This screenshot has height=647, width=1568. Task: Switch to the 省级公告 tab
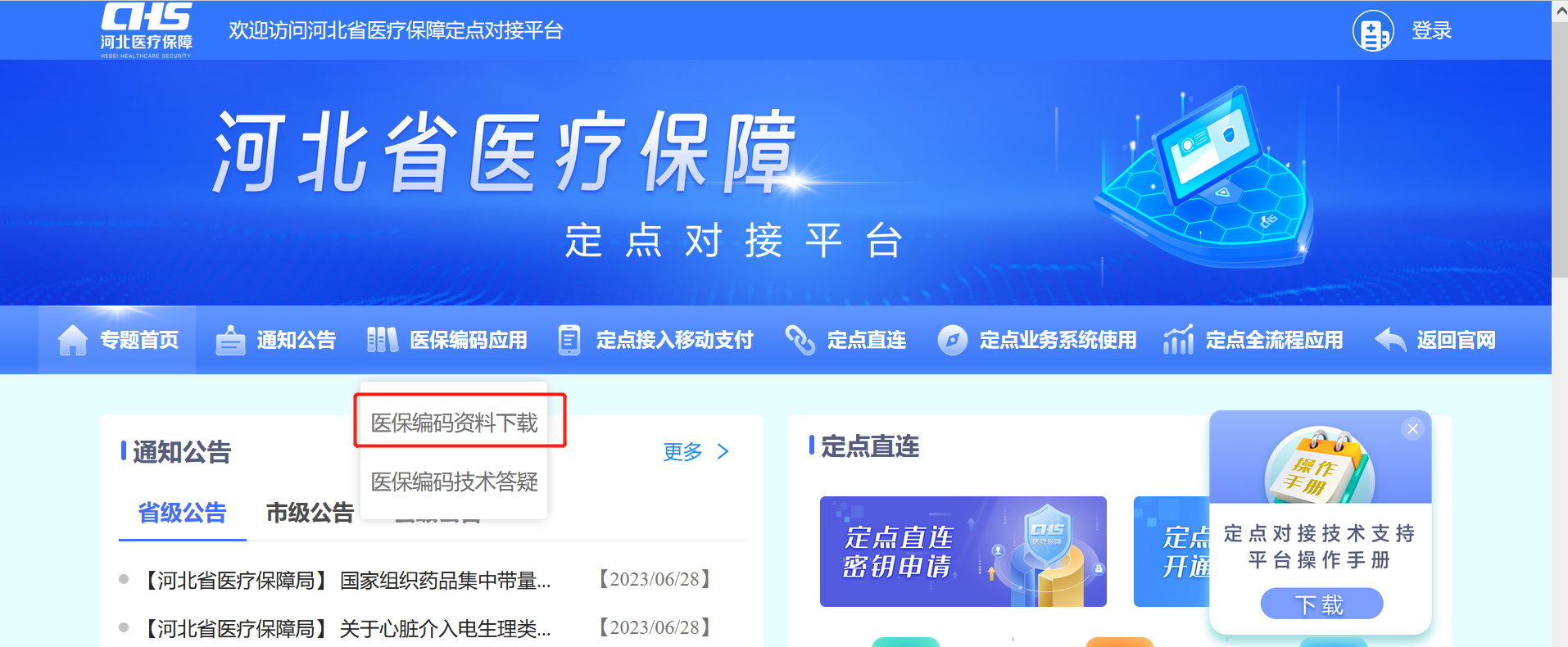tap(182, 513)
